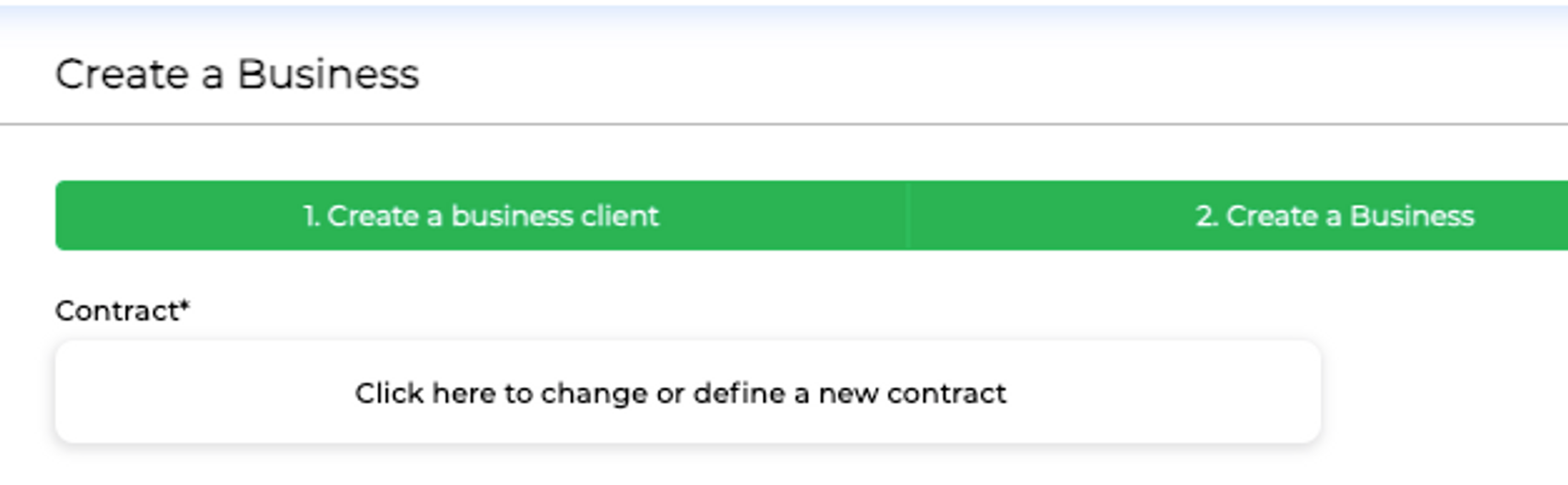Open the contract definition box

click(x=687, y=392)
